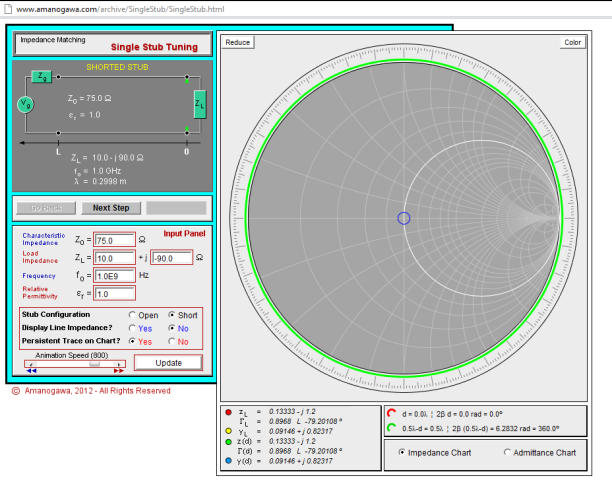Click the Z0 = 75.0 Ω text in circuit
The image size is (612, 480).
[x=89, y=99]
